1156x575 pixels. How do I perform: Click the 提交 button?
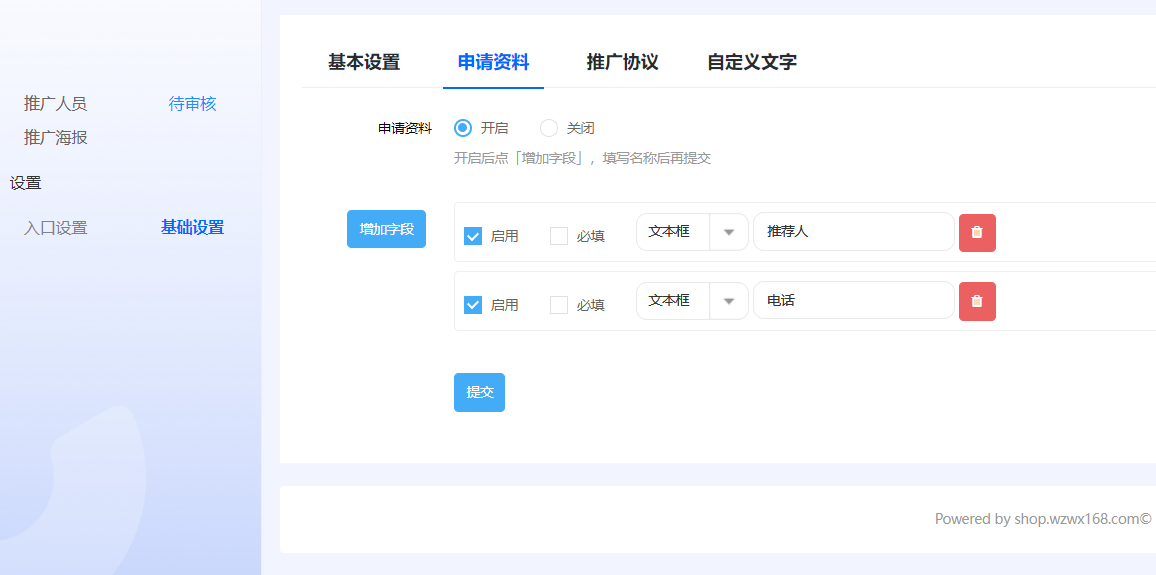(479, 392)
